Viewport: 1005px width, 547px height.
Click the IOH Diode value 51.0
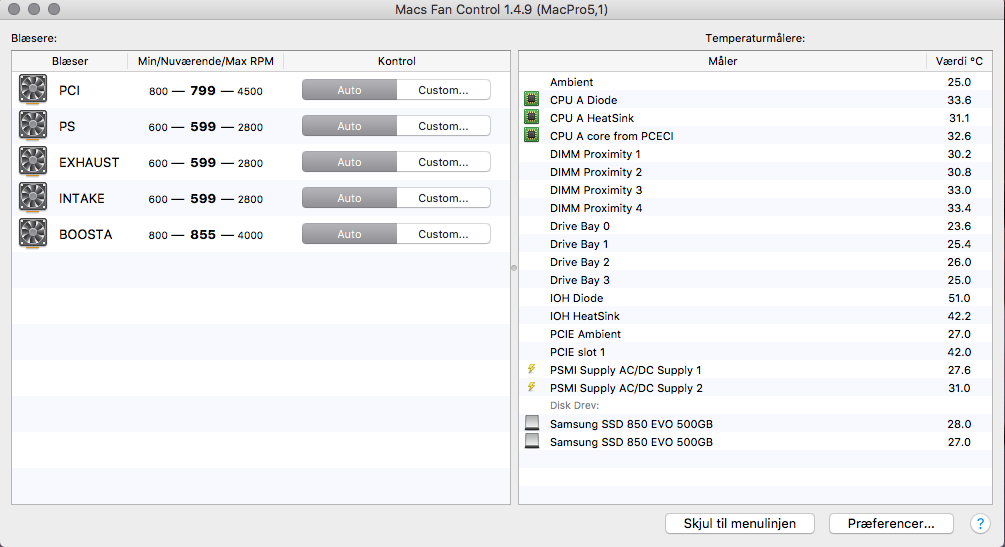coord(959,298)
